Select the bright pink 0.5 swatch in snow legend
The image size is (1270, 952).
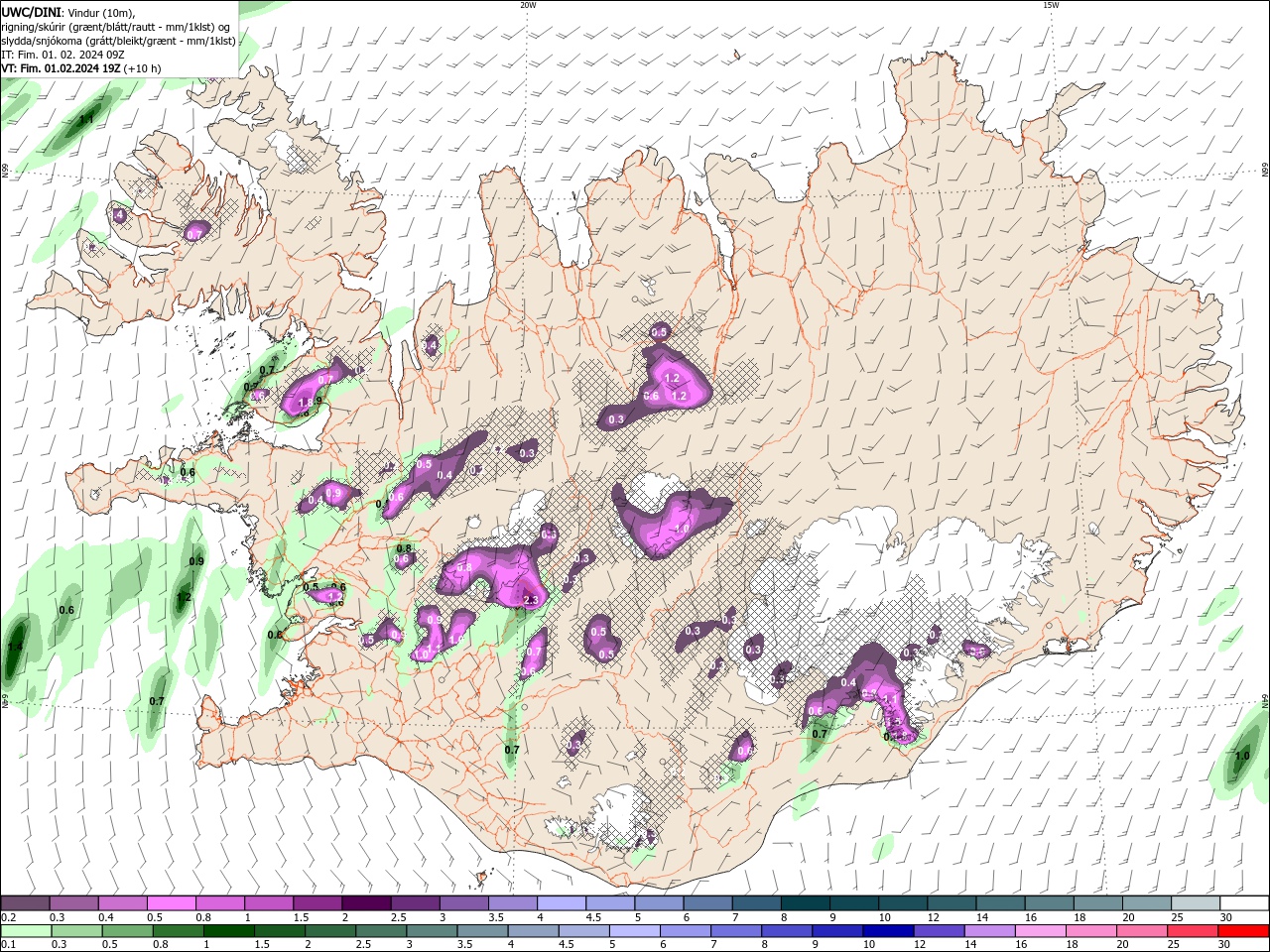coord(171,903)
